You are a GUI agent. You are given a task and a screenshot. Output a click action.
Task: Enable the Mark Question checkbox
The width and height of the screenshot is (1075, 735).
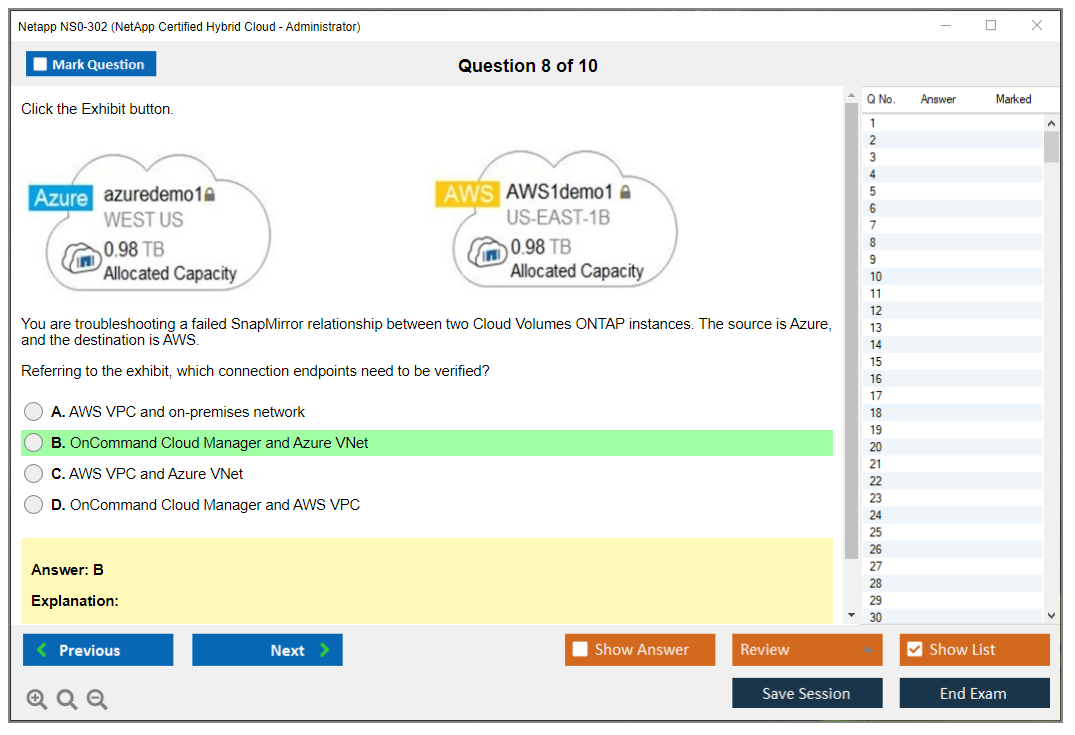pyautogui.click(x=41, y=65)
